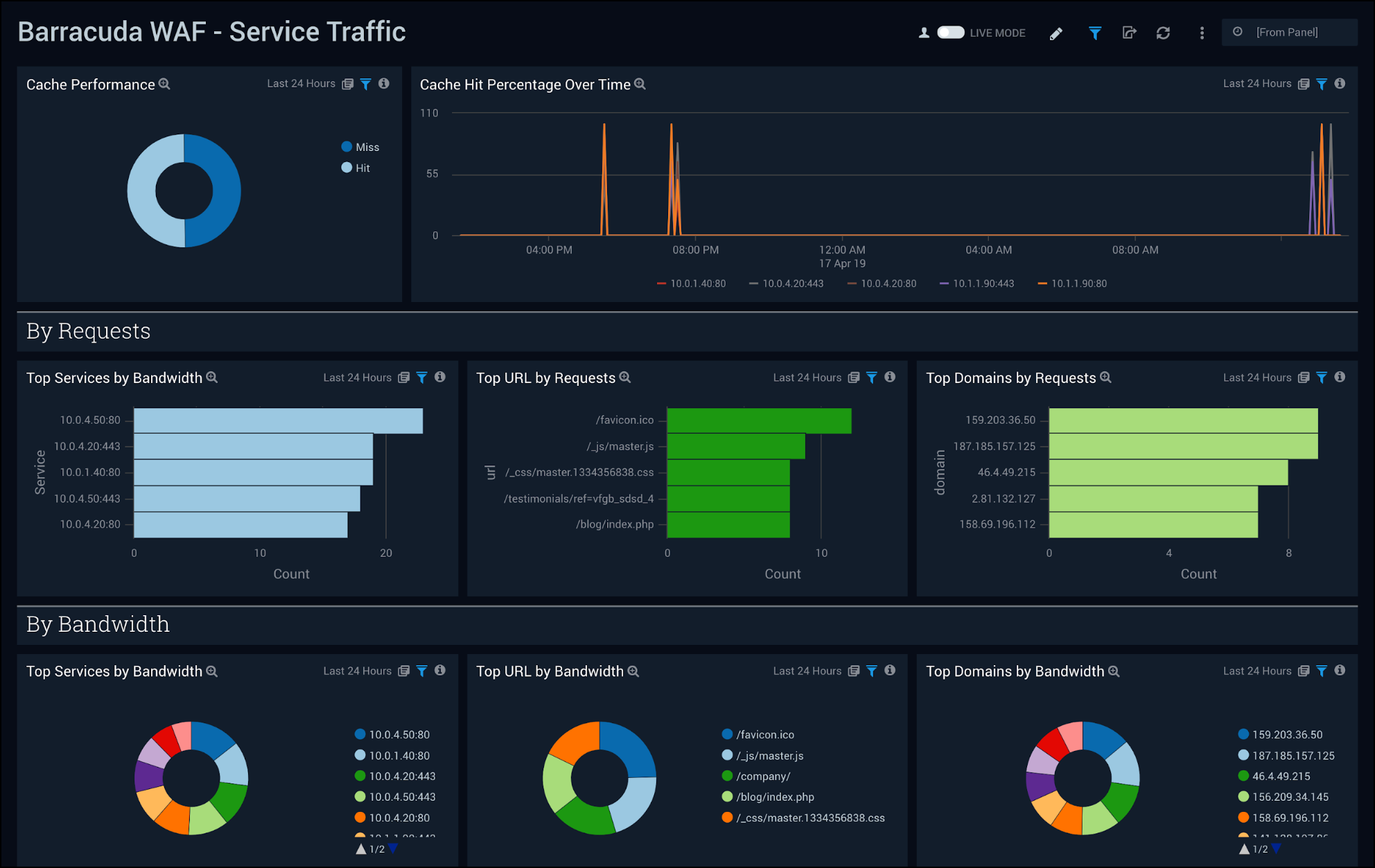Toggle the 10.1.1.90:80 series in the legend
Viewport: 1375px width, 868px height.
[1071, 283]
